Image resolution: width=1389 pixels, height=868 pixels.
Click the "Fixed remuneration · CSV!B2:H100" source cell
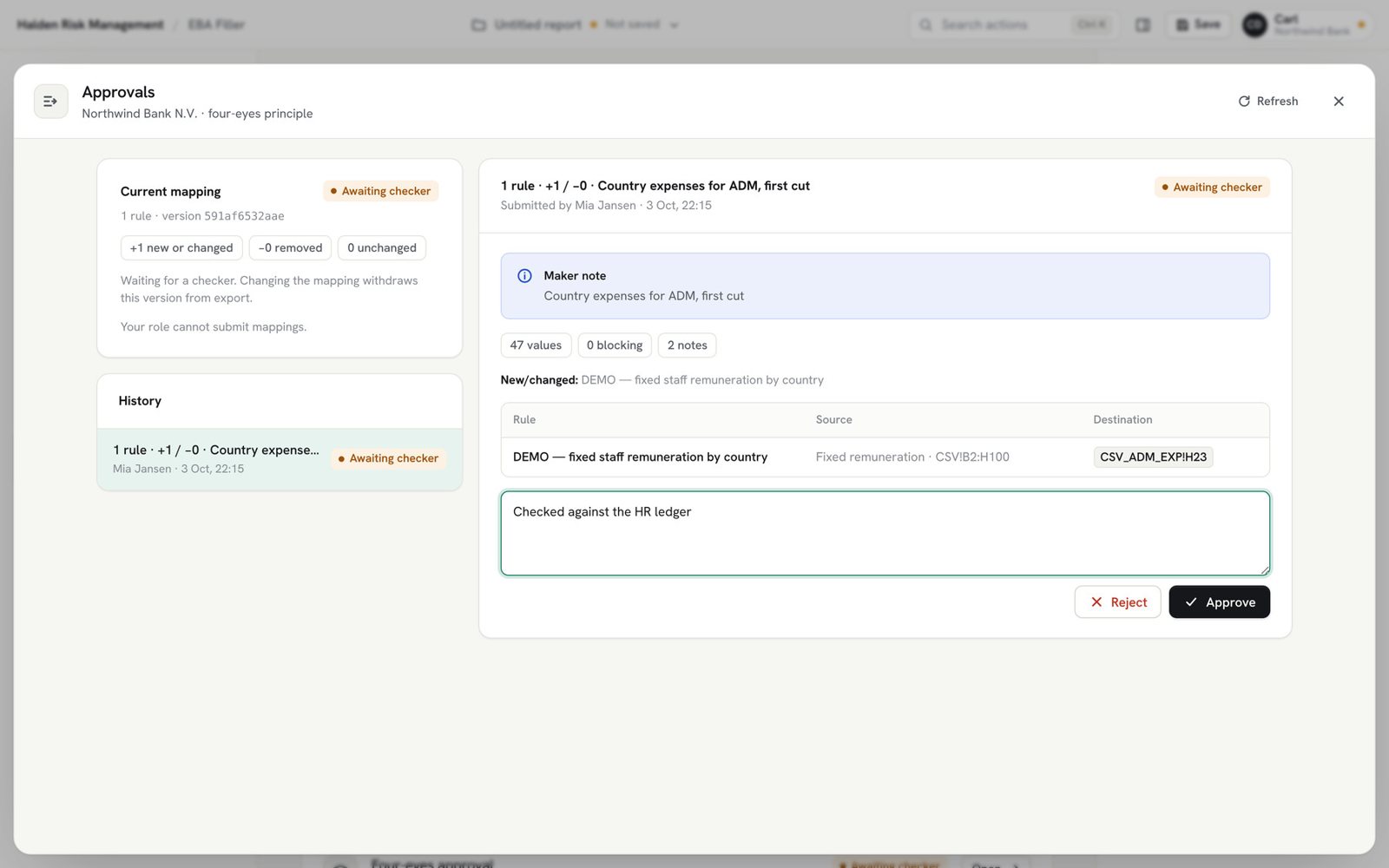912,457
